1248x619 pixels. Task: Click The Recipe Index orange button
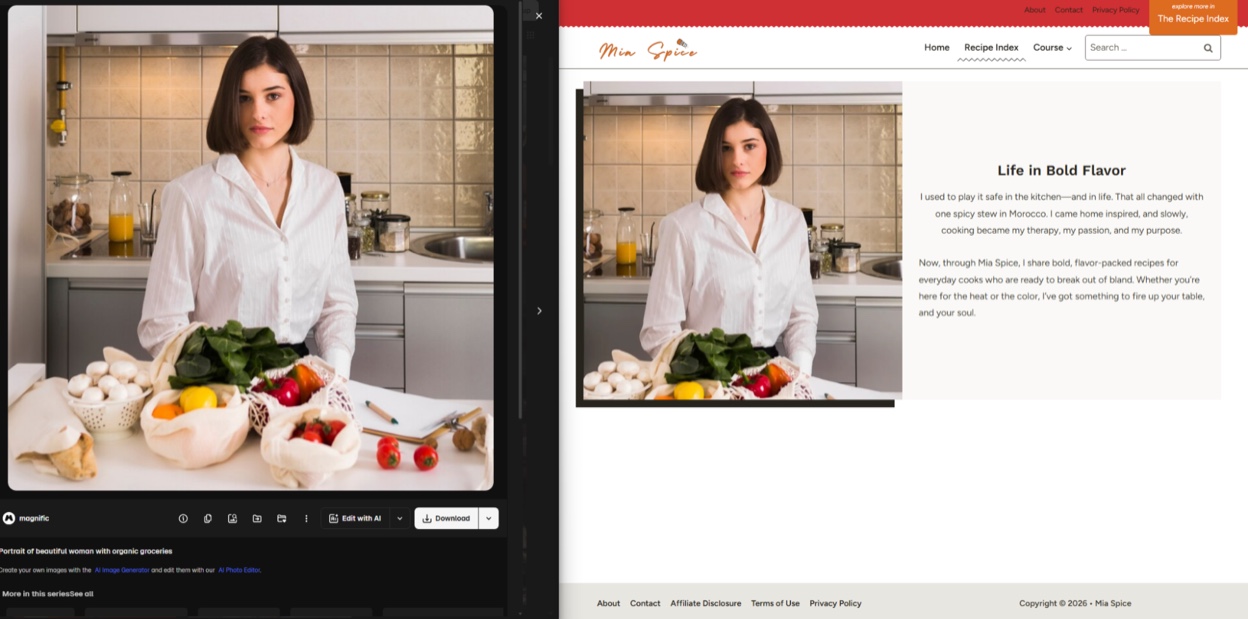click(1193, 18)
